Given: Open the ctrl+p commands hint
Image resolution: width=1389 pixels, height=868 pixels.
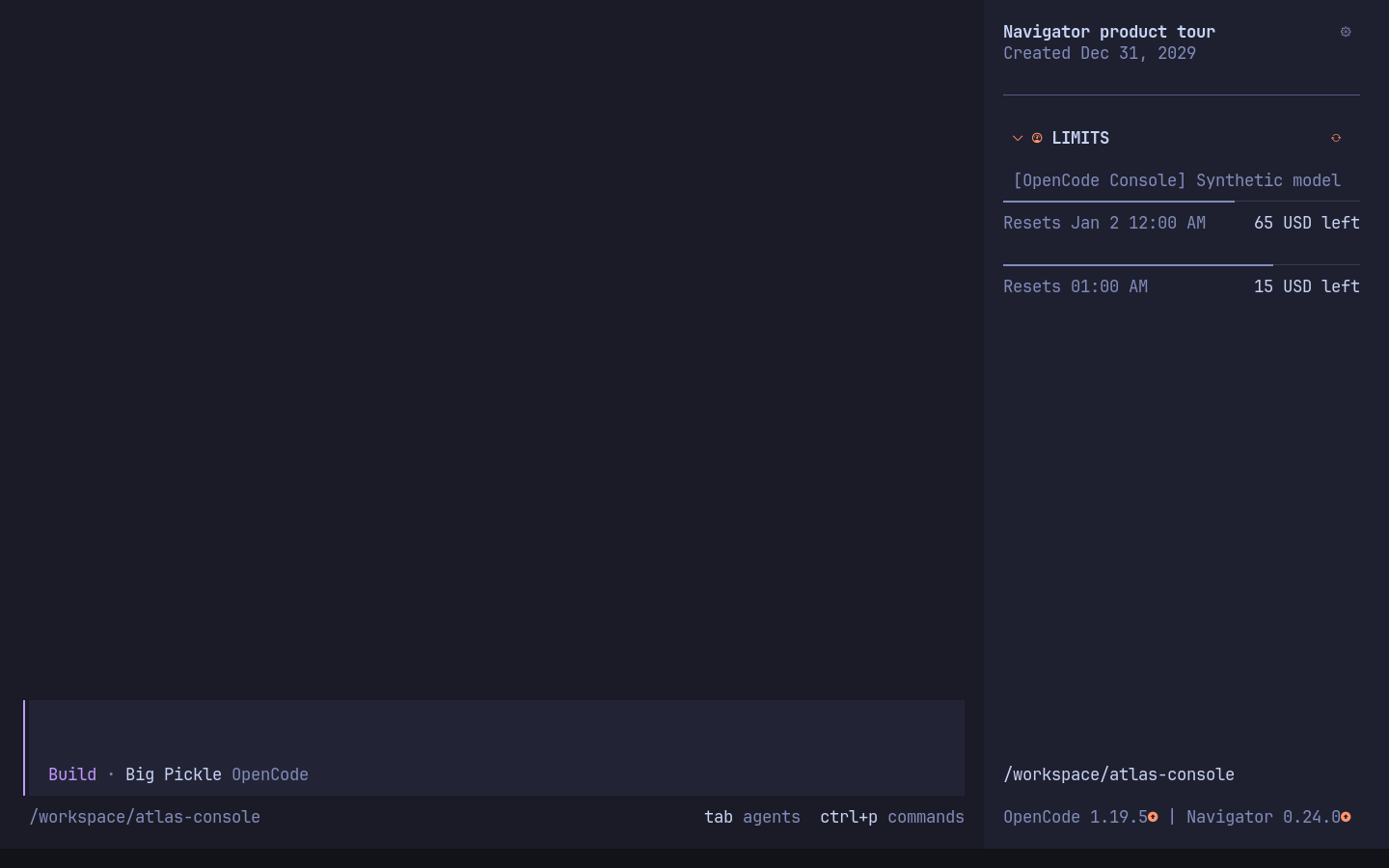Looking at the screenshot, I should (892, 817).
